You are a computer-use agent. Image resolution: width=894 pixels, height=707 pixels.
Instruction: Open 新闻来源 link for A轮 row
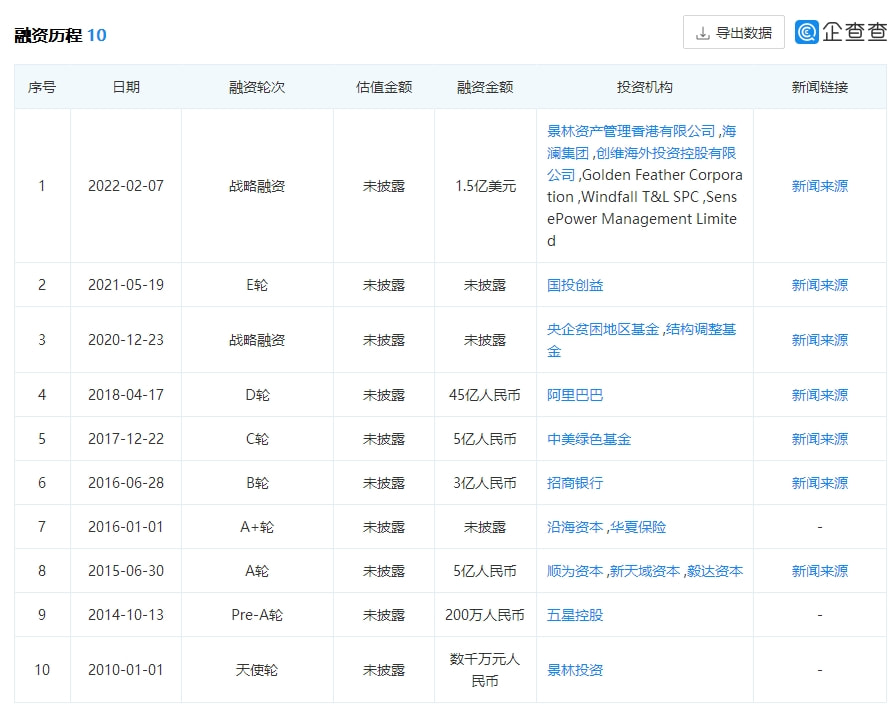819,571
